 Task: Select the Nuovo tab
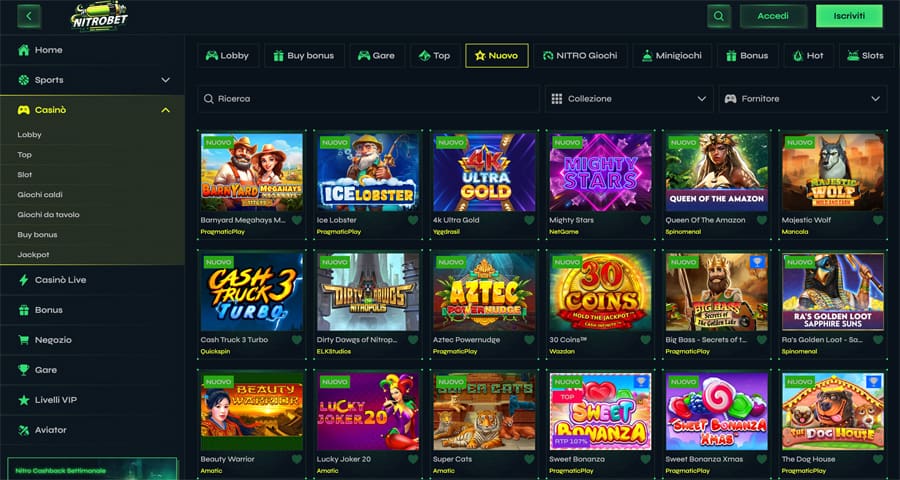pyautogui.click(x=496, y=56)
